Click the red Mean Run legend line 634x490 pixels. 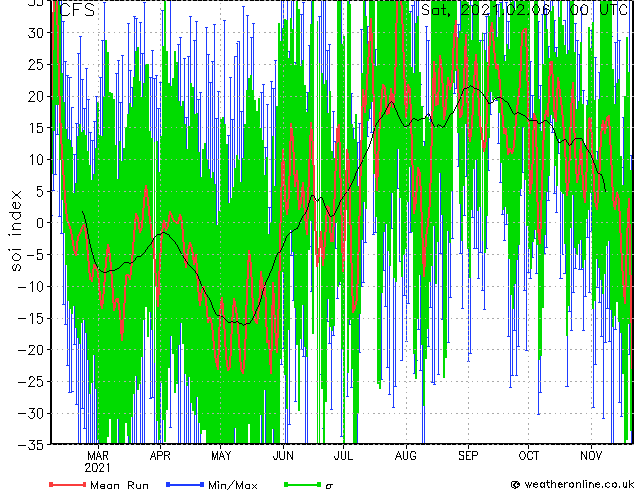pos(68,484)
